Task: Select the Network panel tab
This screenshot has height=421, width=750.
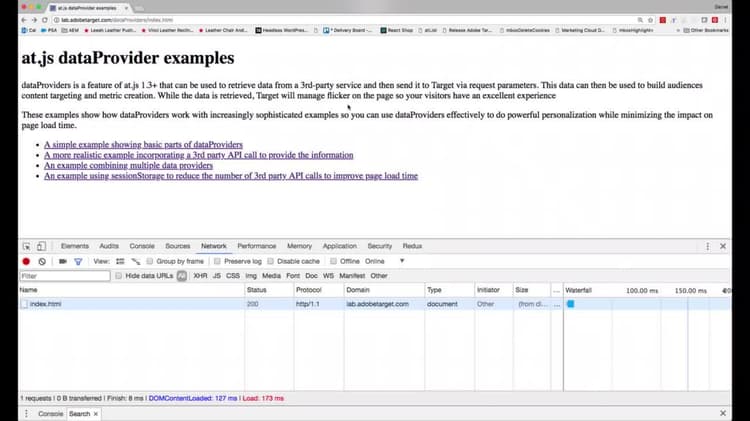Action: coord(213,246)
